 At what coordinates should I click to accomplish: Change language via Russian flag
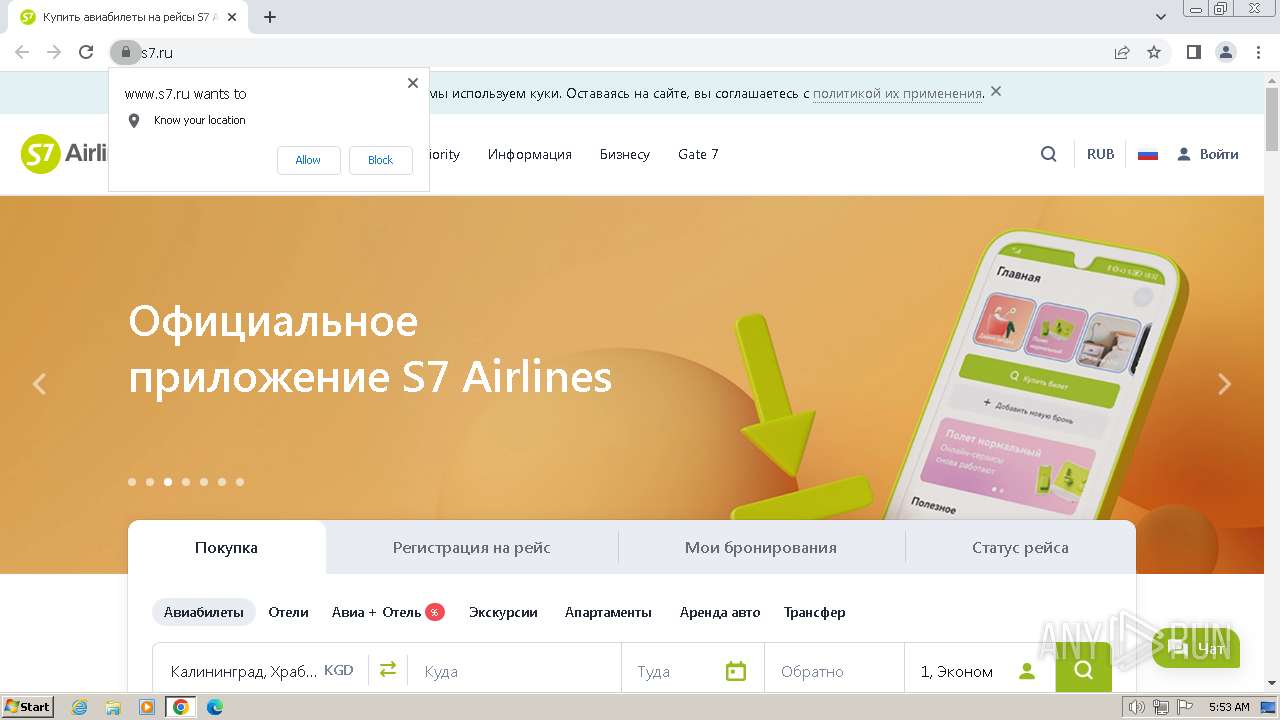[x=1148, y=154]
